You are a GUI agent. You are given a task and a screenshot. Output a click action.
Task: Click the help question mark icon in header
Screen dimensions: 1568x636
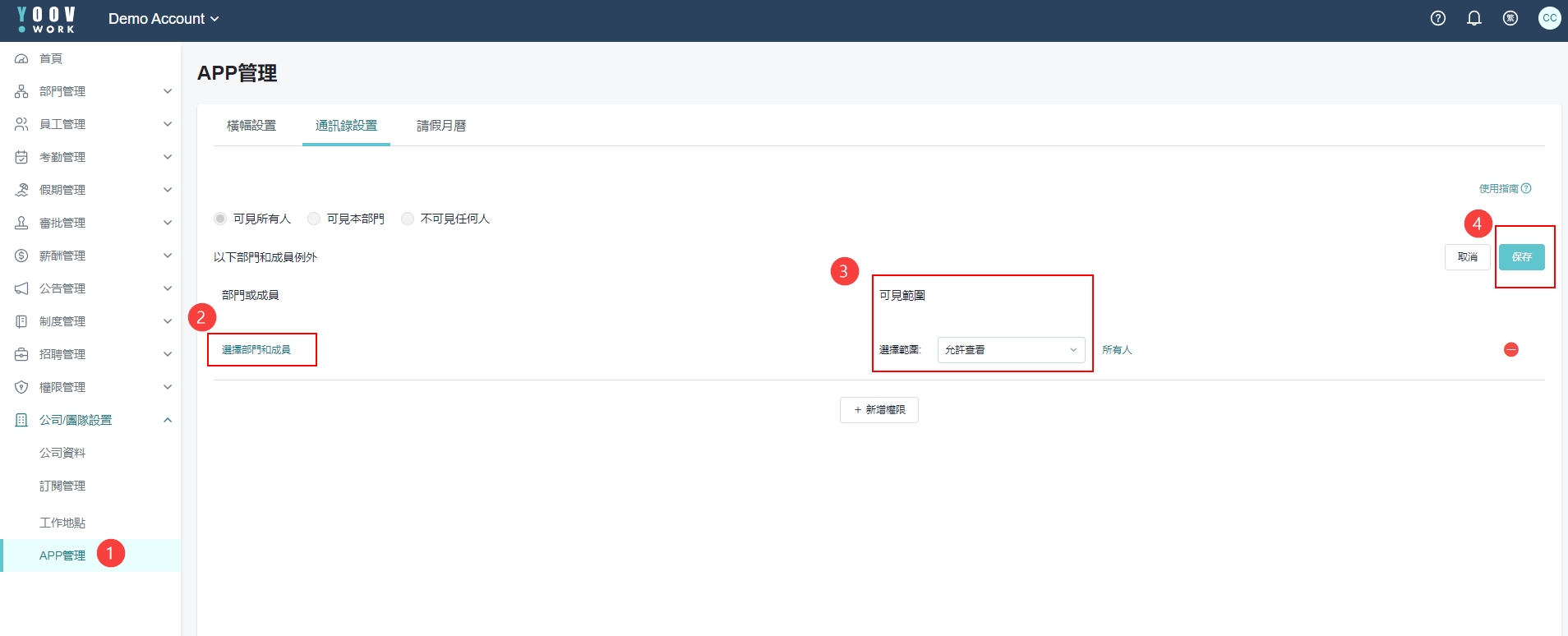(1437, 18)
